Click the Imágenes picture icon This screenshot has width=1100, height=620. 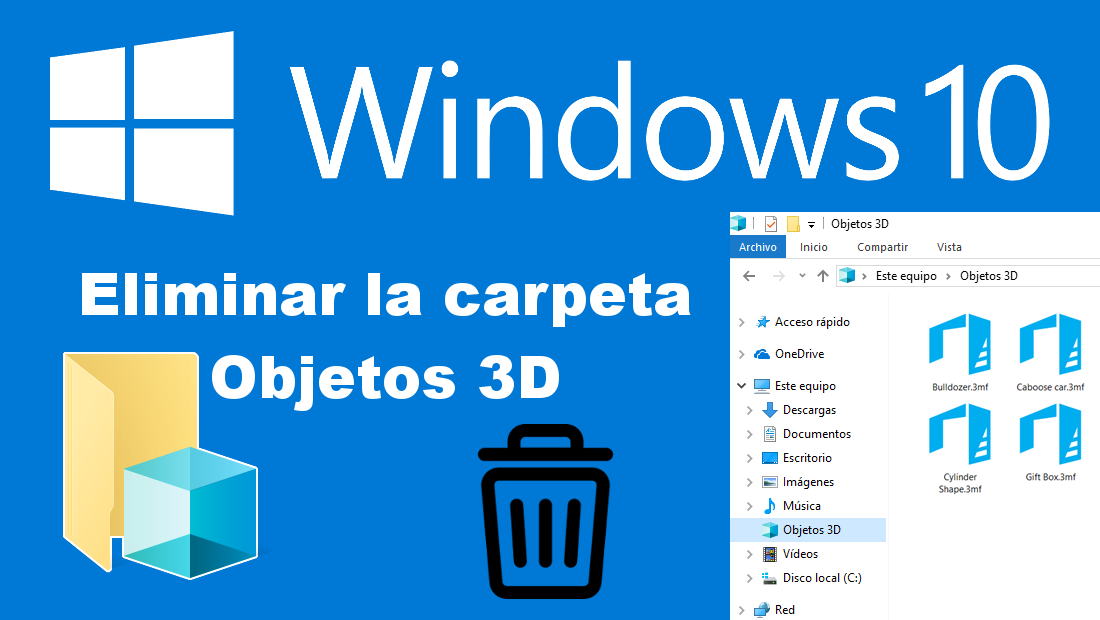(x=770, y=482)
